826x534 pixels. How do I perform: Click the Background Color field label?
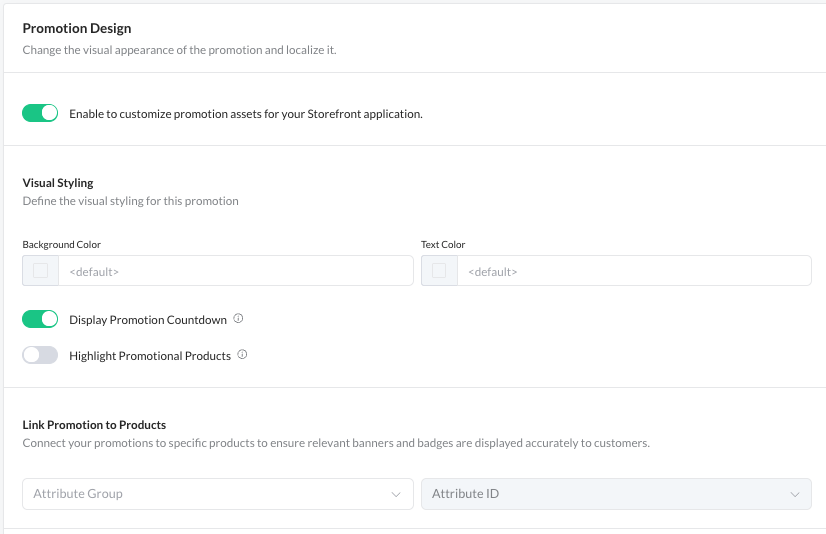click(62, 244)
